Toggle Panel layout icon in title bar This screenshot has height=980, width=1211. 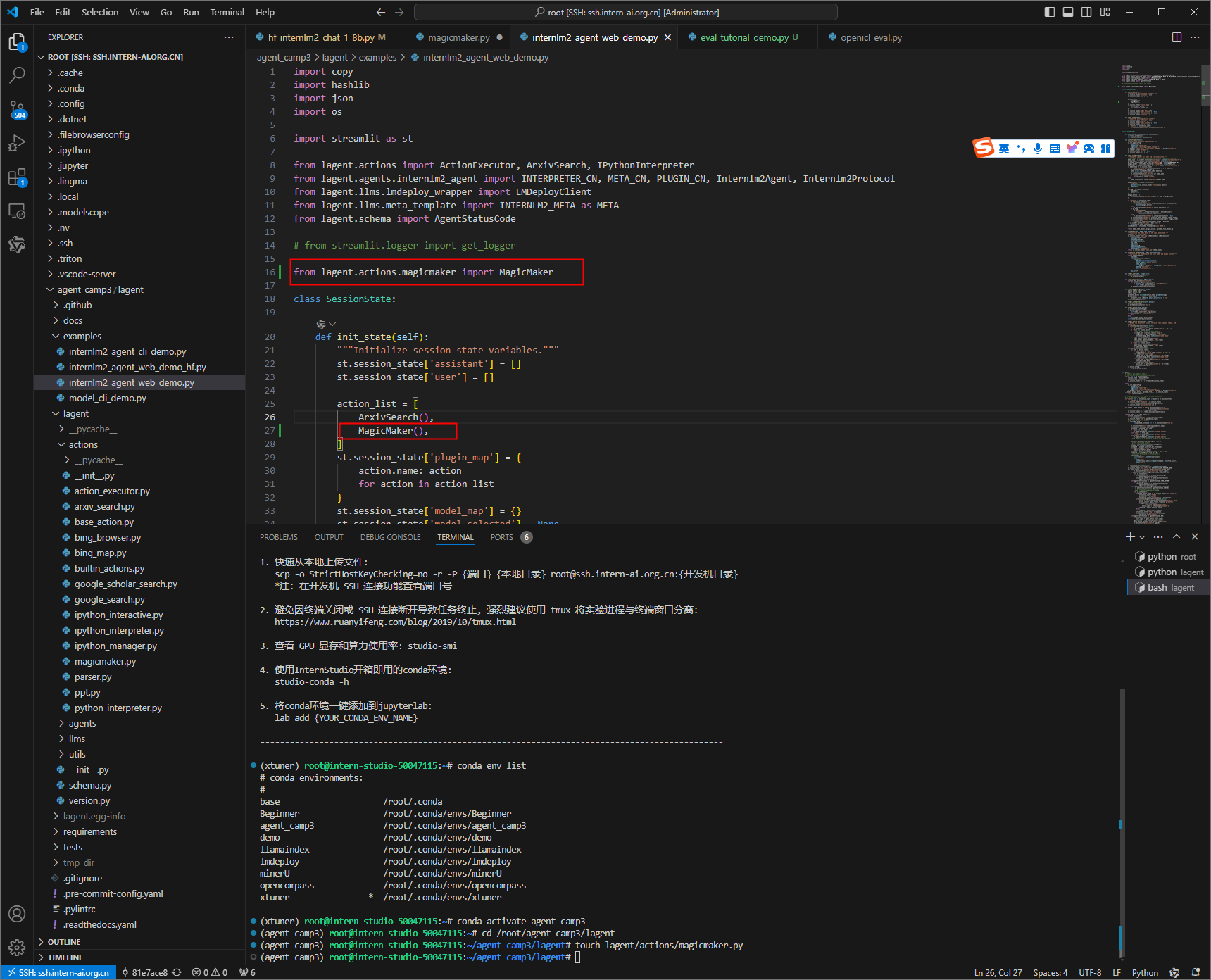pos(1068,12)
